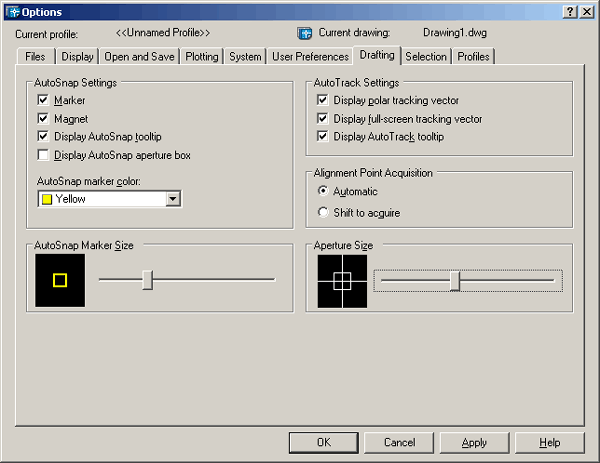
Task: Toggle Display polar tracking vector checkbox
Action: coord(323,100)
